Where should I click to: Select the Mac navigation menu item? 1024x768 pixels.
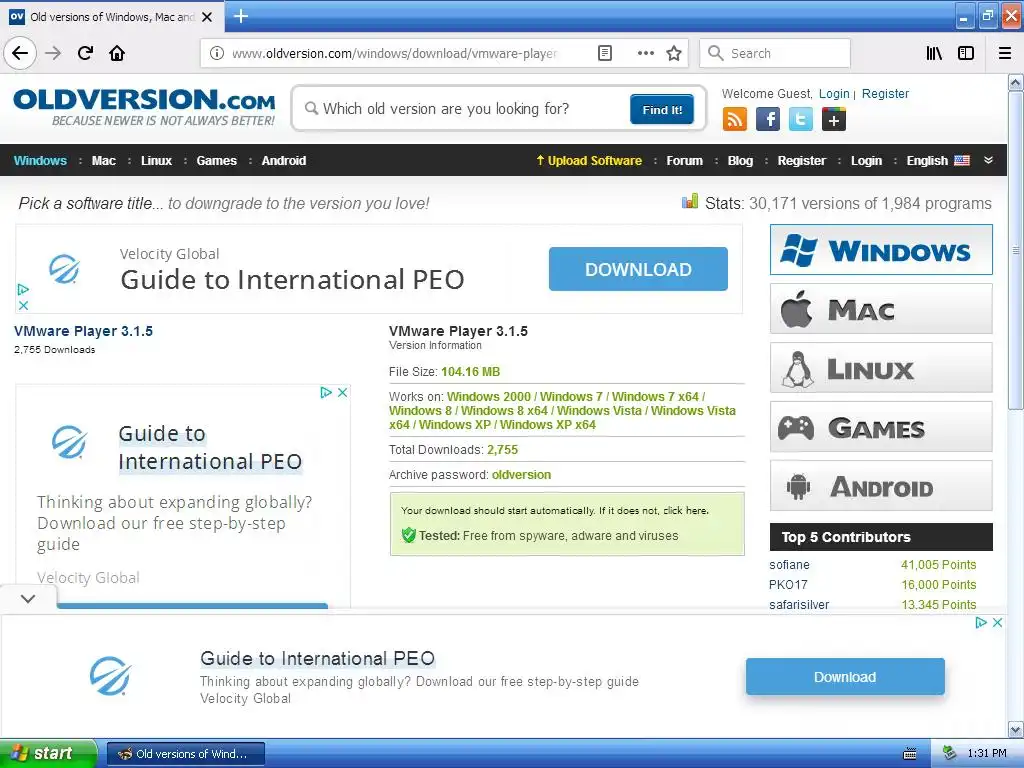[x=104, y=161]
